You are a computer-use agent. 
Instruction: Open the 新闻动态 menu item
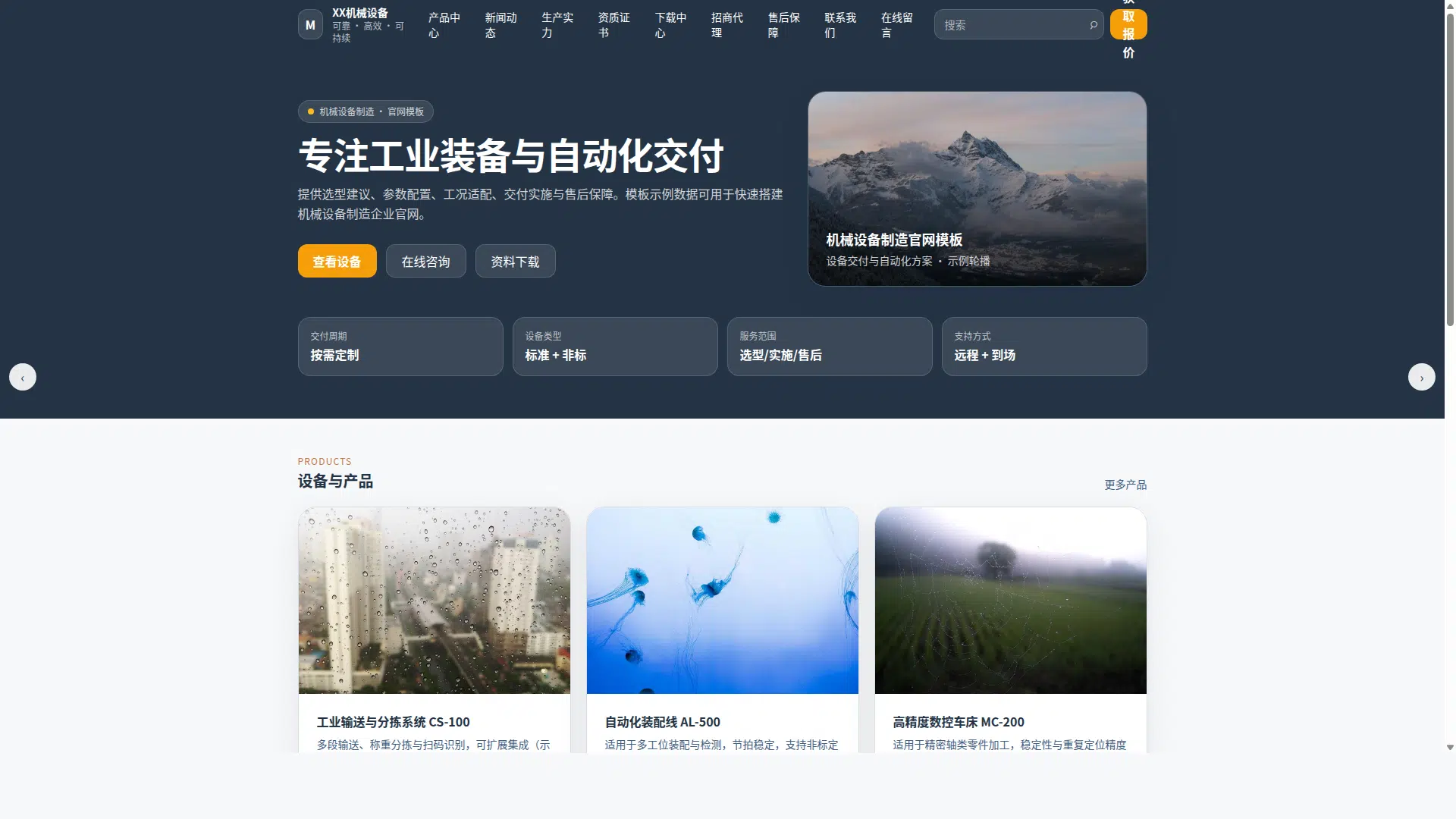click(500, 25)
